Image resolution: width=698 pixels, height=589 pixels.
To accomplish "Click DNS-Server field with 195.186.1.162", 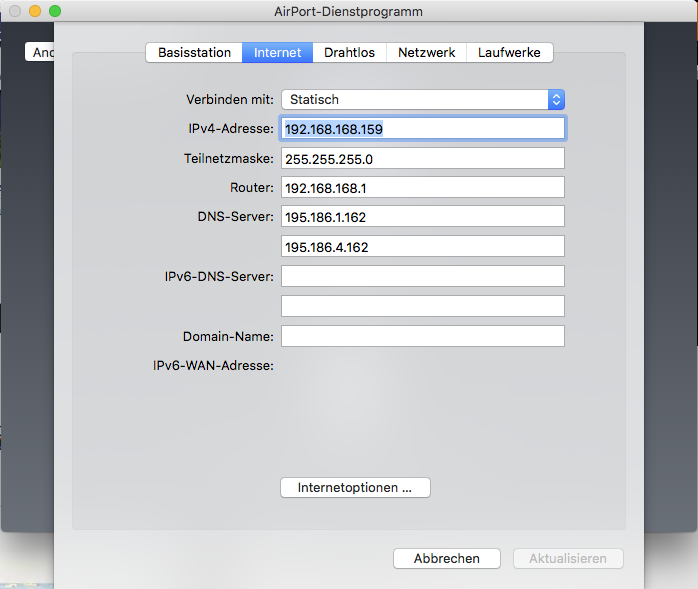I will pos(423,216).
